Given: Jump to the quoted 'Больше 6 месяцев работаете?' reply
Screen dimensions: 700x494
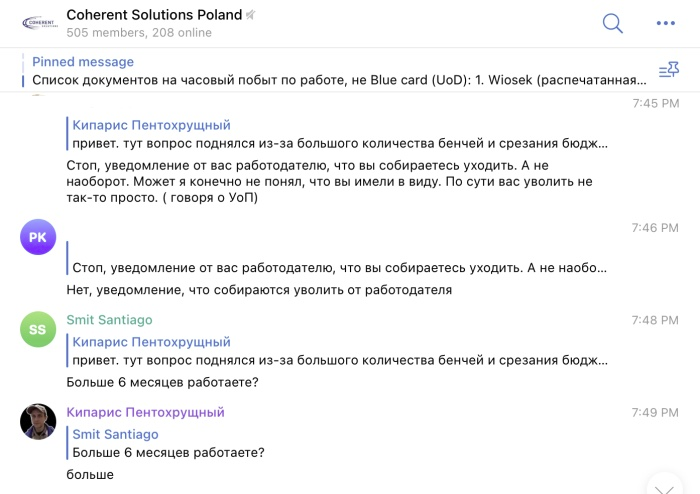Looking at the screenshot, I should (x=170, y=443).
